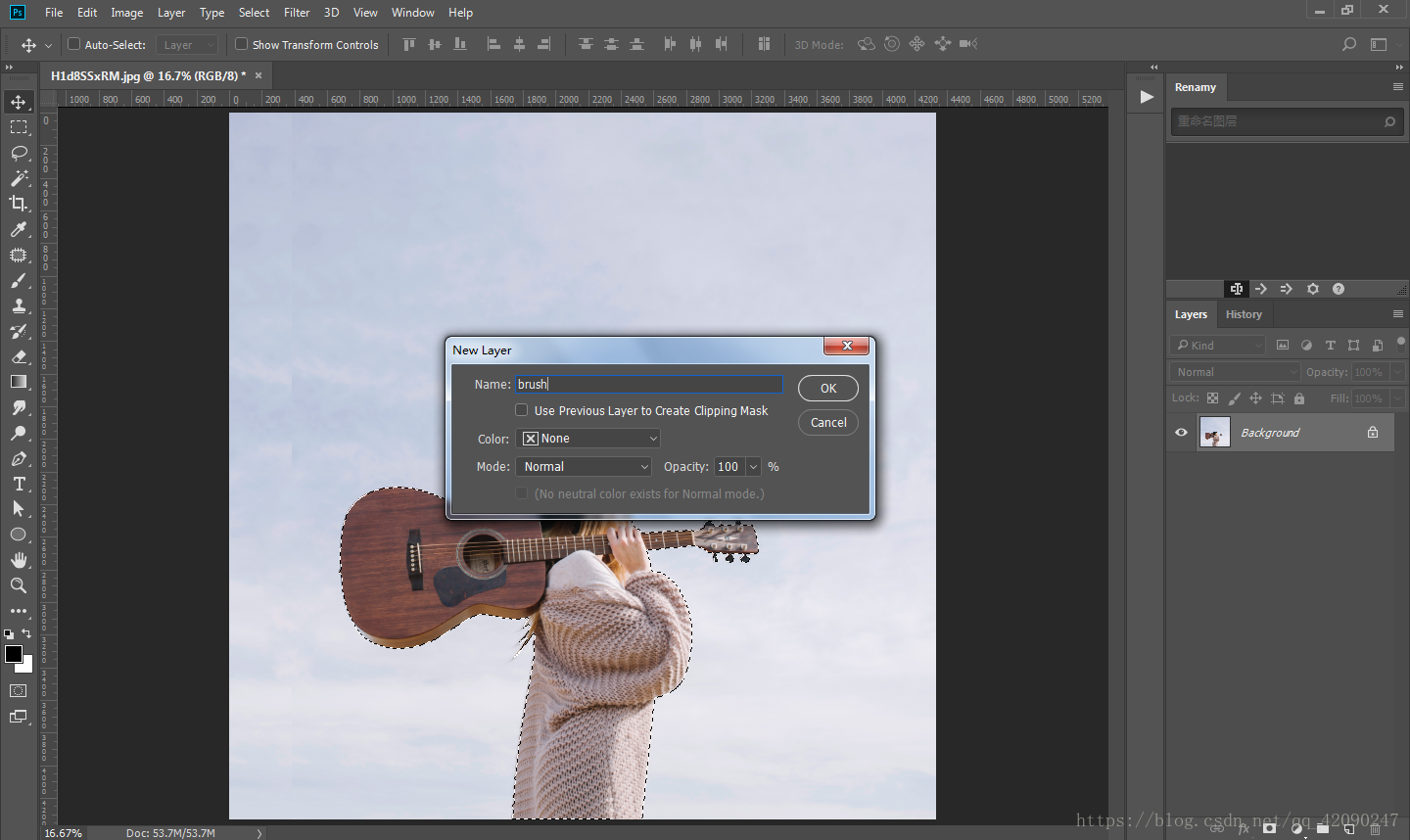Open the Kind filter dropdown

(x=1217, y=346)
